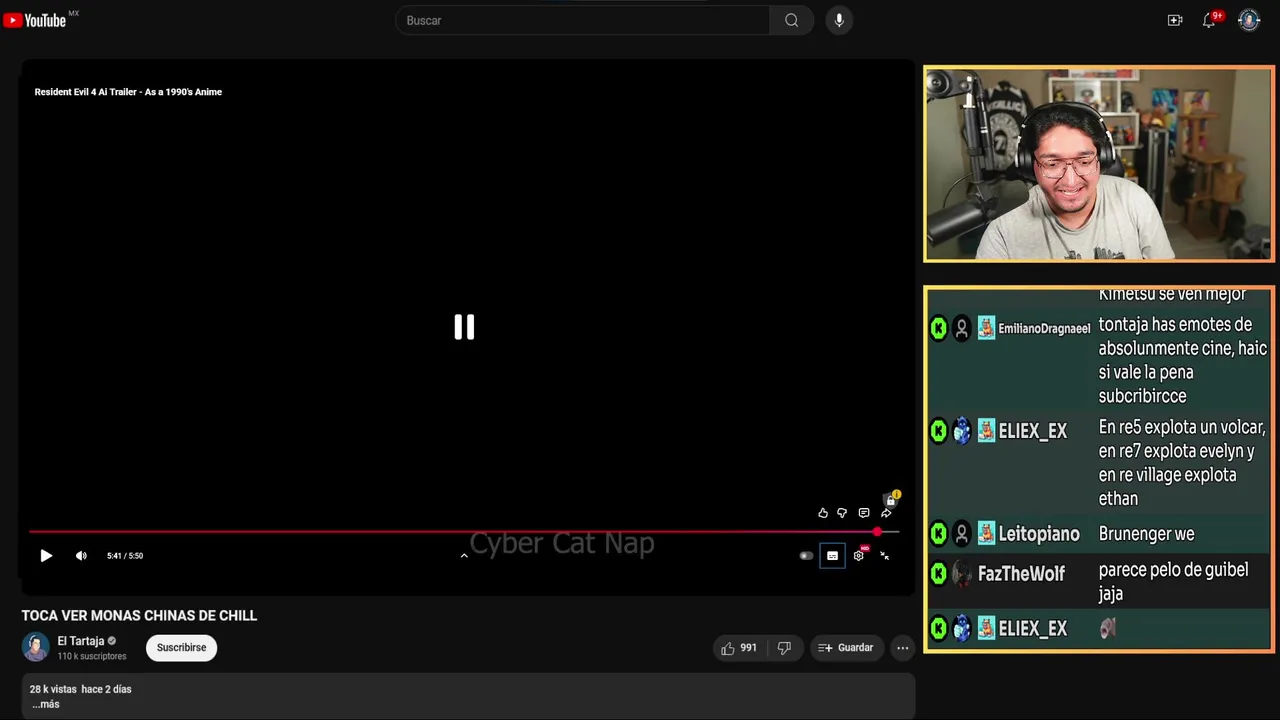Click the 'Brunenger we' chat message
Viewport: 1280px width, 720px height.
click(1146, 534)
